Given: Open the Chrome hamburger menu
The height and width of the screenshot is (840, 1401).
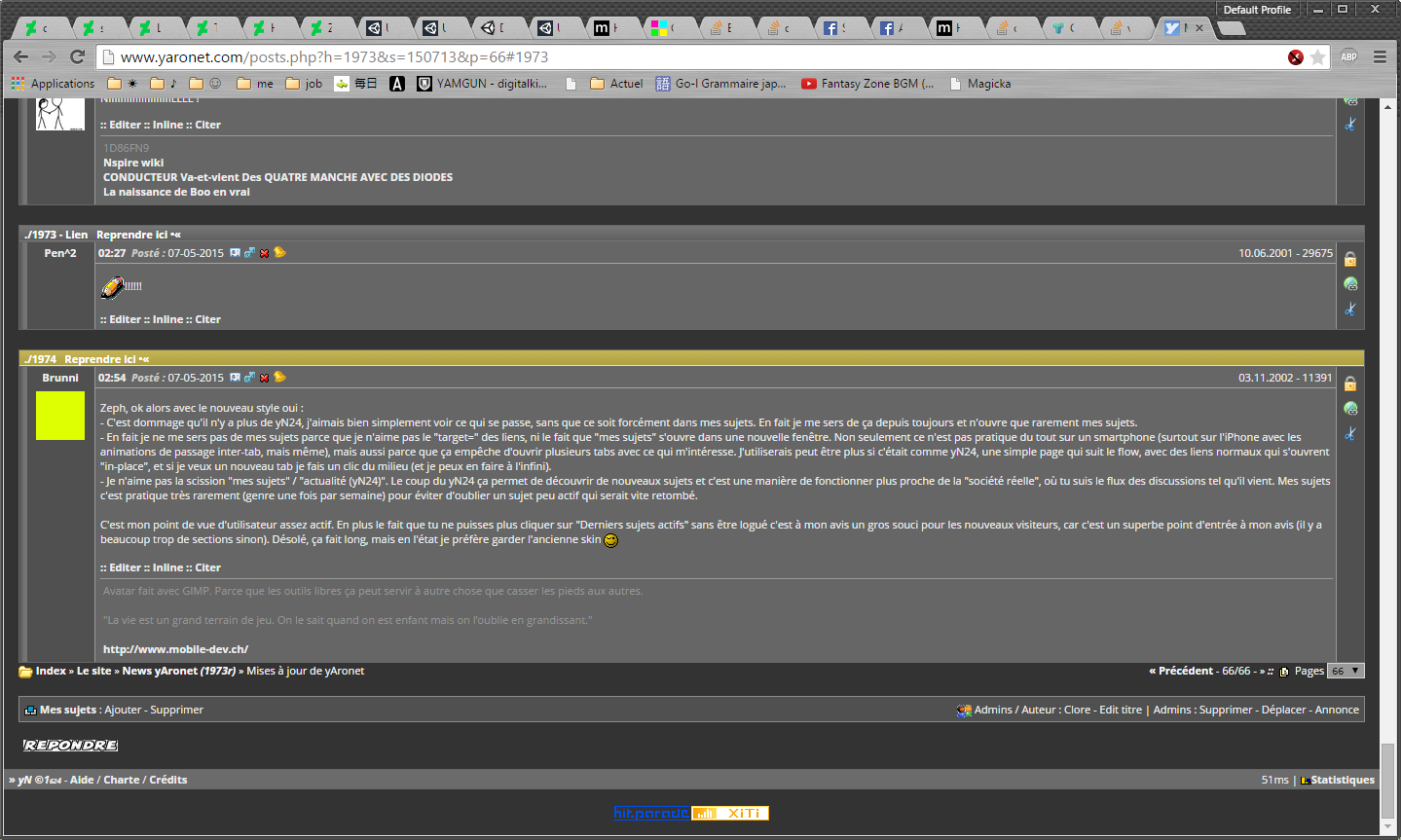Looking at the screenshot, I should tap(1380, 57).
